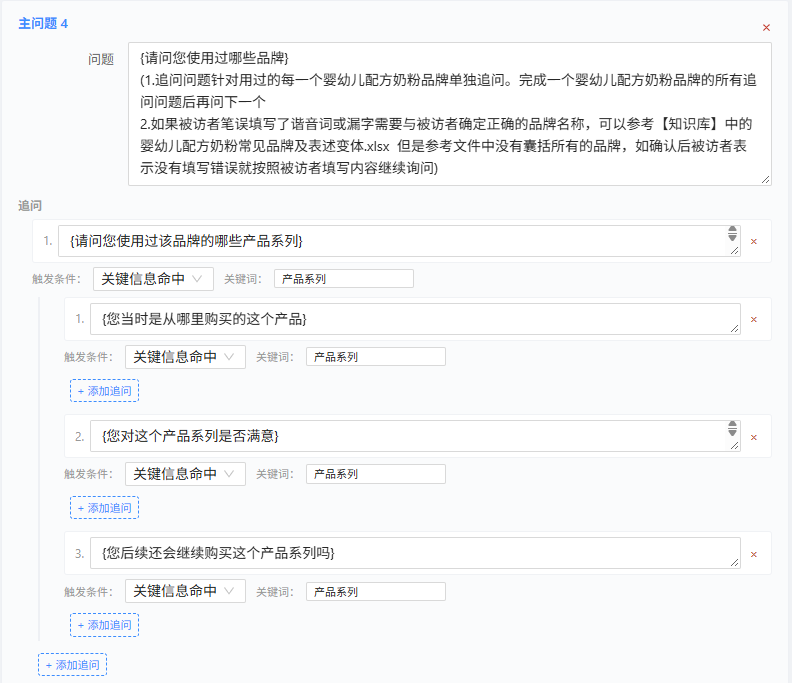Click the bottom-most 添加追问 button
The height and width of the screenshot is (683, 792).
tap(72, 665)
